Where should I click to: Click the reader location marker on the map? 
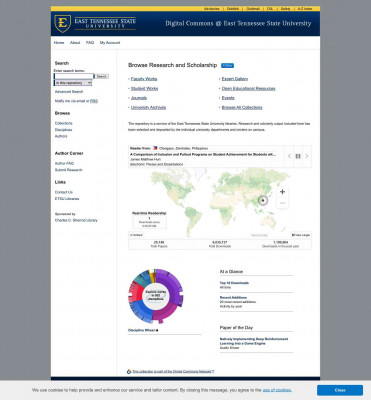(263, 200)
